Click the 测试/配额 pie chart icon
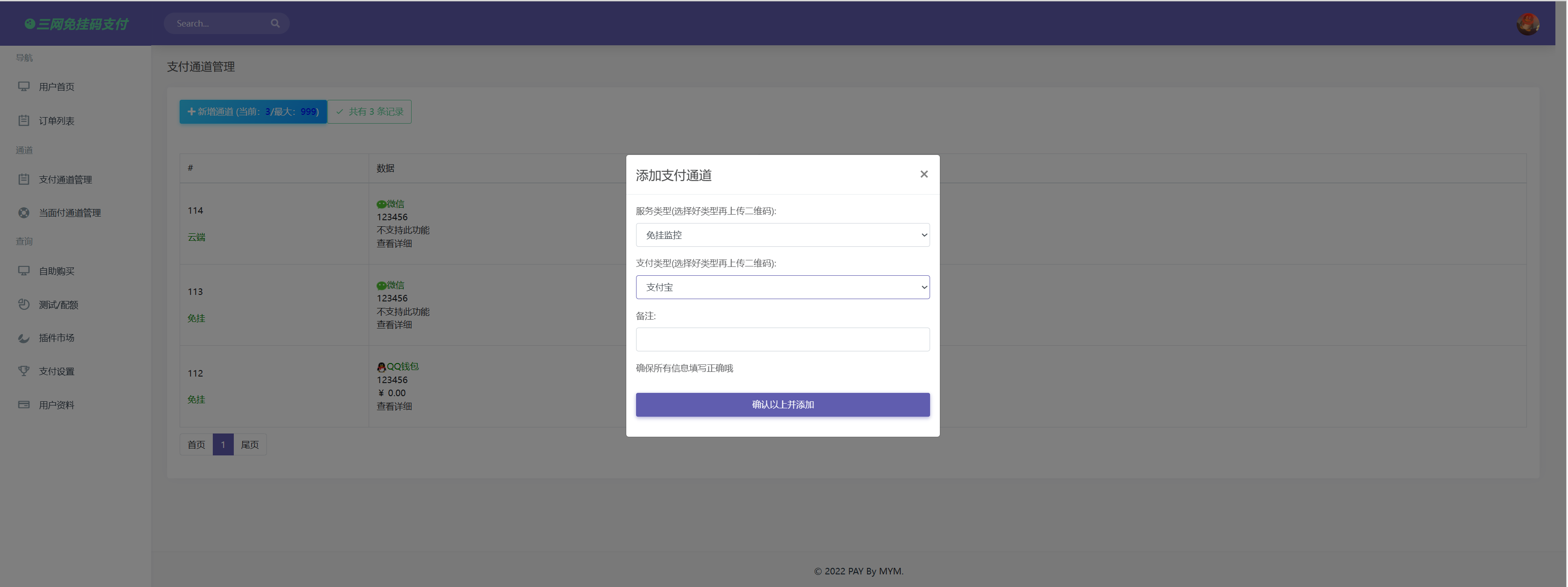Screen dimensions: 1568x587 pos(24,304)
